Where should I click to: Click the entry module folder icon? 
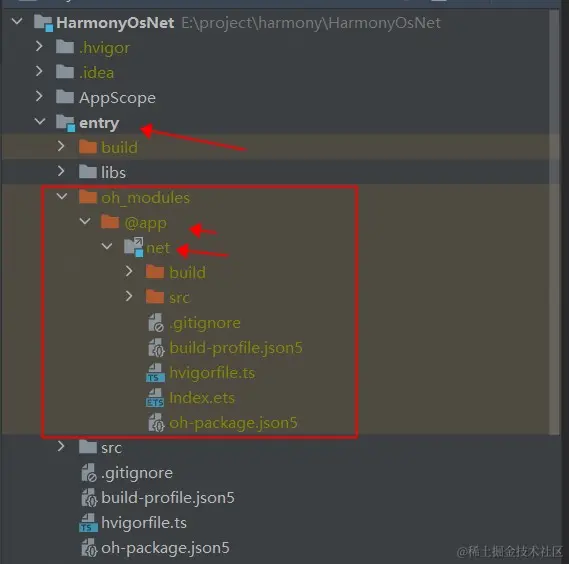[x=66, y=123]
